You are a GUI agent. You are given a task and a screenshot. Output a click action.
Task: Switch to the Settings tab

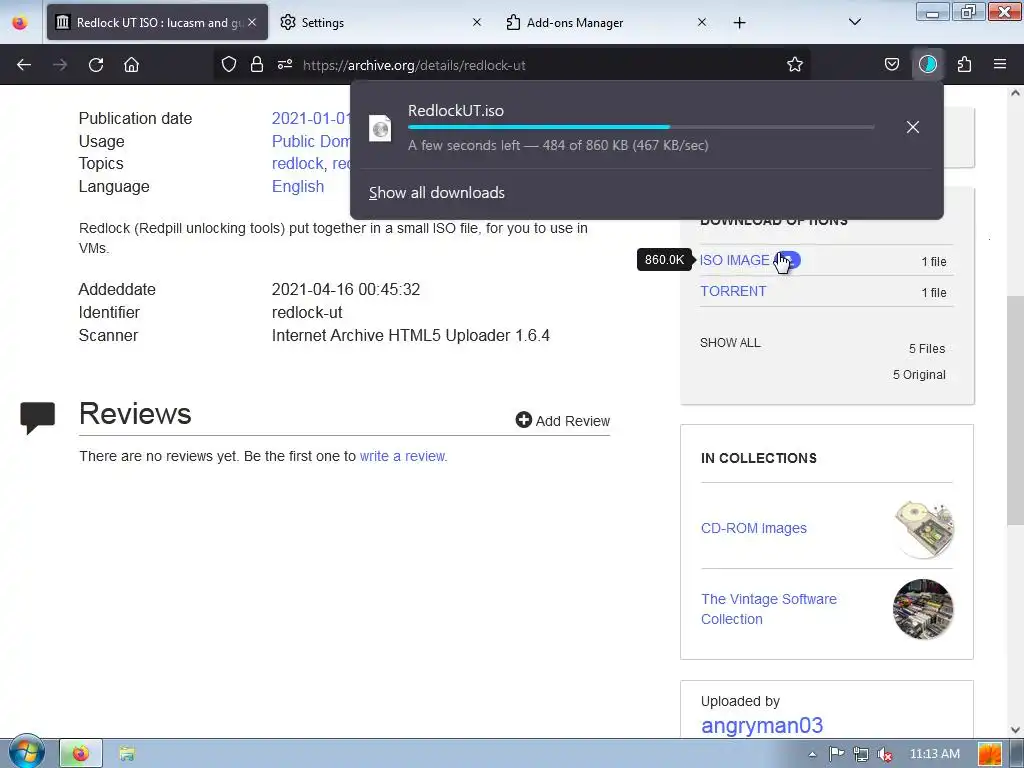click(381, 22)
